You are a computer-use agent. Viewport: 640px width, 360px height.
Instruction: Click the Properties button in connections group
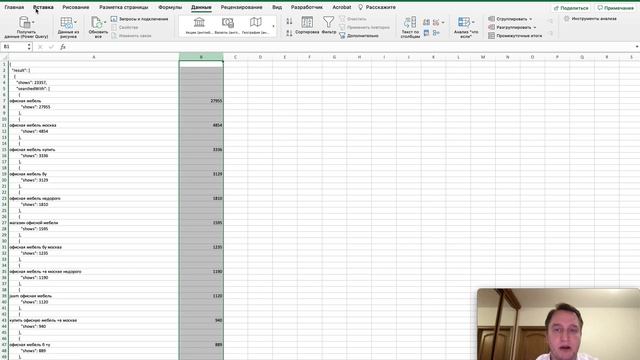(x=124, y=27)
